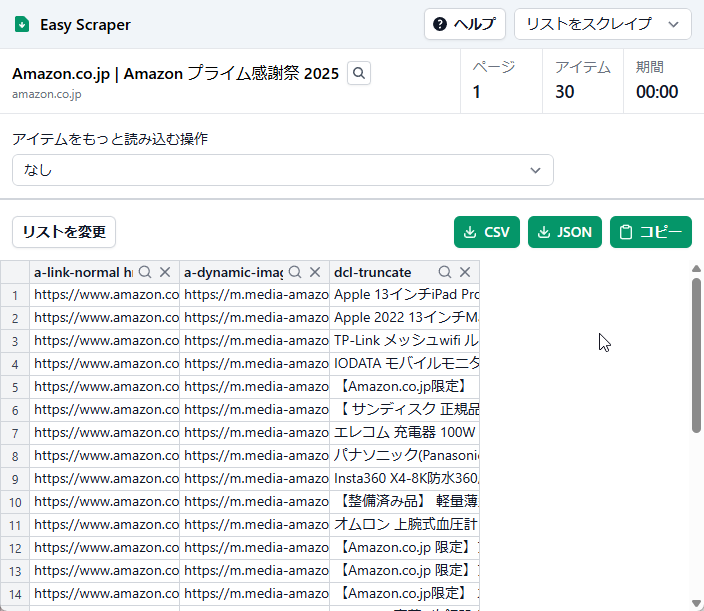Image resolution: width=704 pixels, height=611 pixels.
Task: Select cell 'Apple 13インチiPad Pro' in row 1
Action: (x=405, y=295)
